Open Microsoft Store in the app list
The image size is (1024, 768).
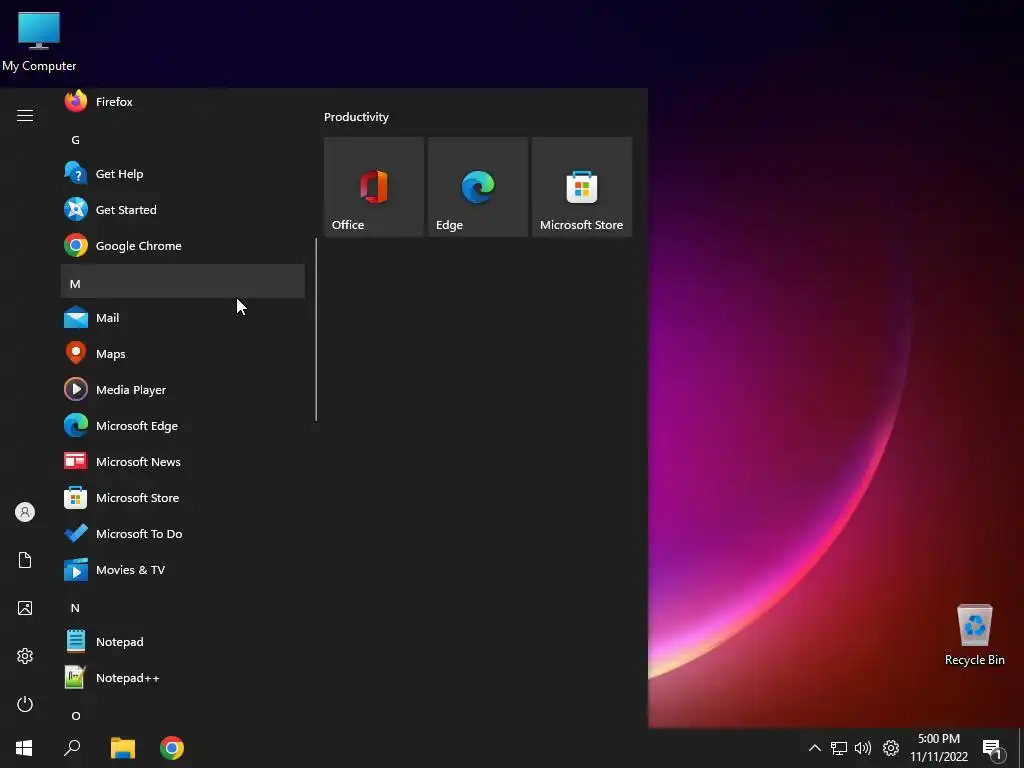pyautogui.click(x=183, y=498)
